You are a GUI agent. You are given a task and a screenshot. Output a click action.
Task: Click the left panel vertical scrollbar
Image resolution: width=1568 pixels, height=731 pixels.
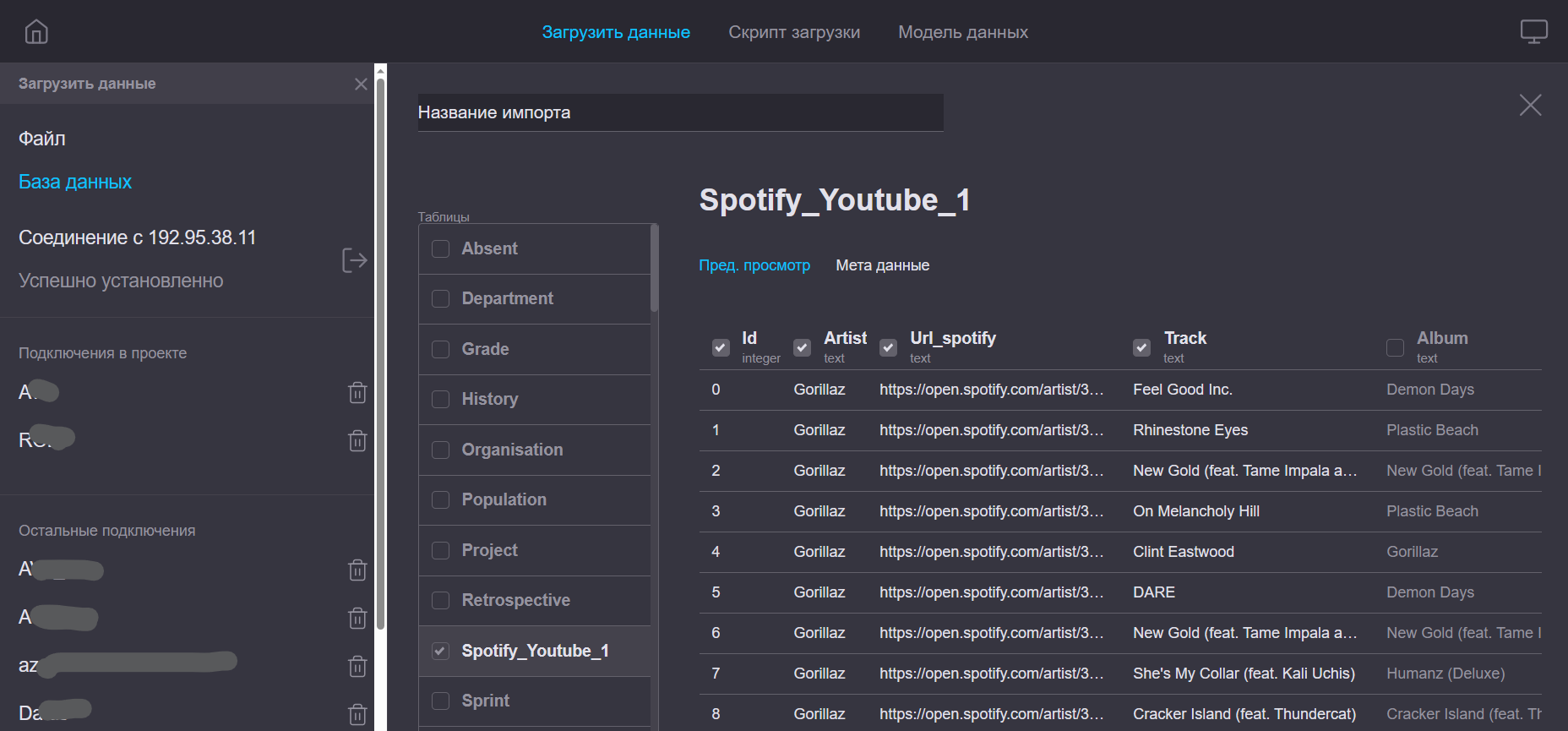click(380, 355)
